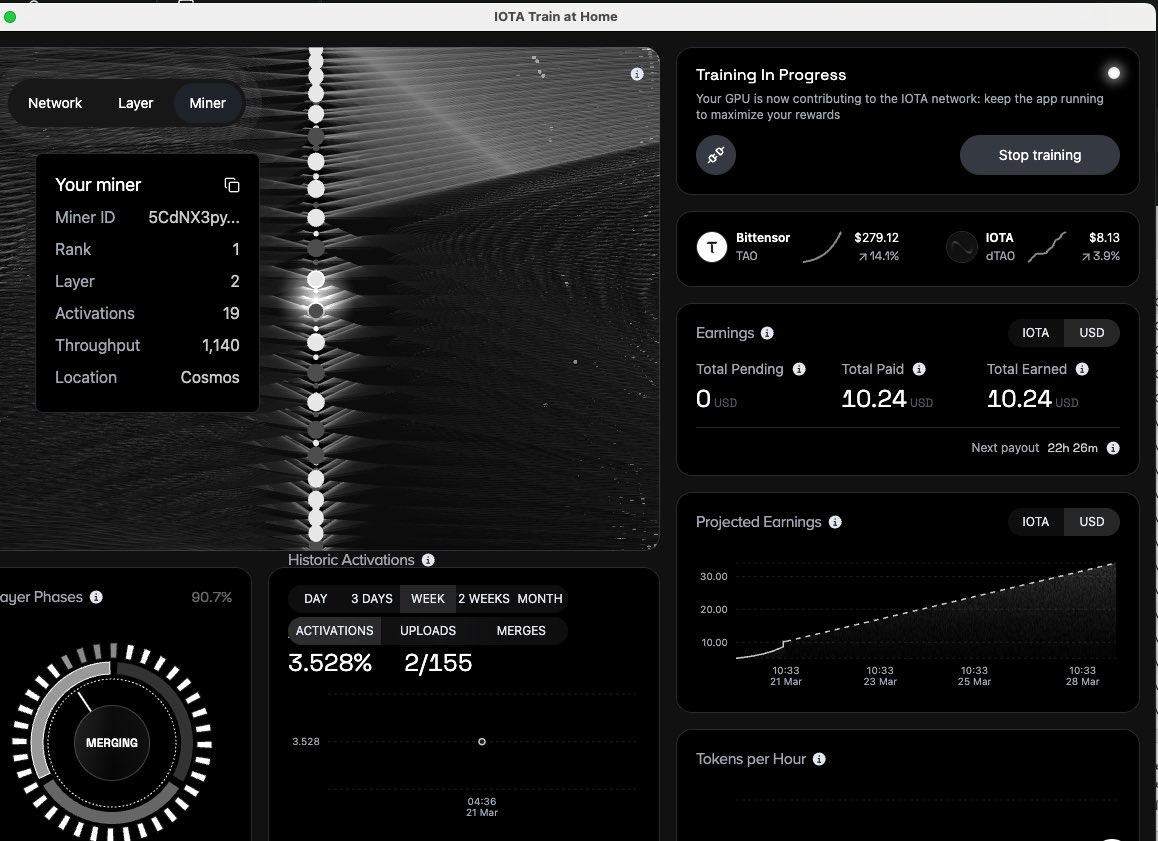Open the Total Pending info icon
The height and width of the screenshot is (841, 1158).
pyautogui.click(x=799, y=369)
